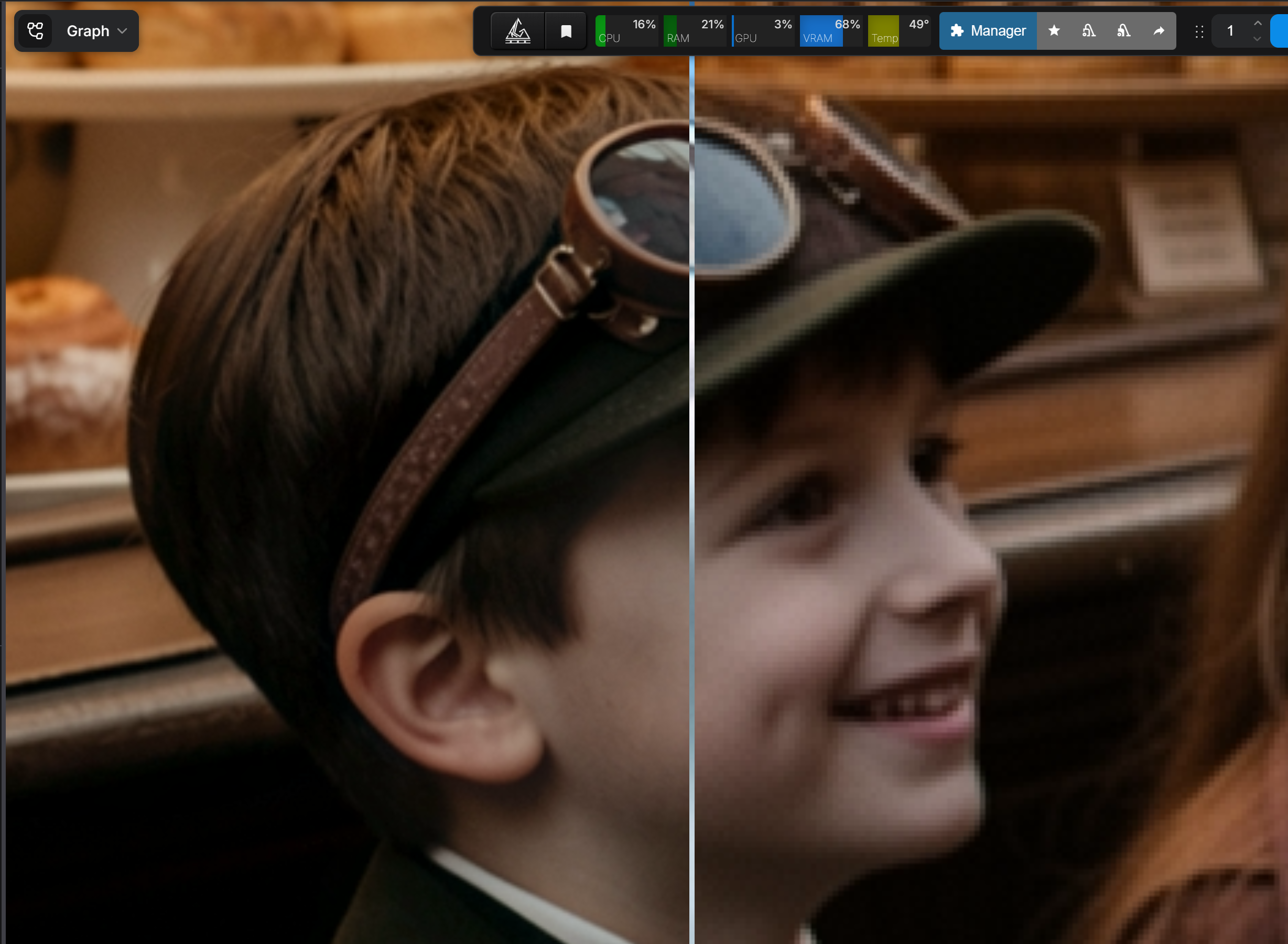Image resolution: width=1288 pixels, height=944 pixels.
Task: Click the batch count field showing 1
Action: click(1230, 31)
